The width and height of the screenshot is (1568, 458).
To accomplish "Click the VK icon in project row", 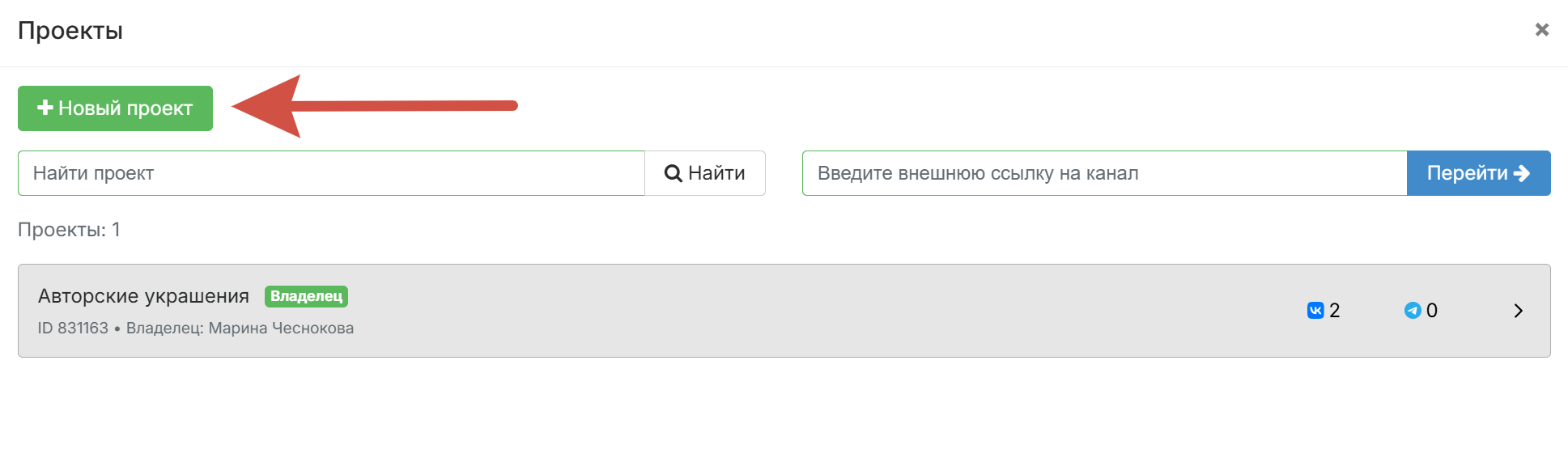I will click(x=1315, y=311).
